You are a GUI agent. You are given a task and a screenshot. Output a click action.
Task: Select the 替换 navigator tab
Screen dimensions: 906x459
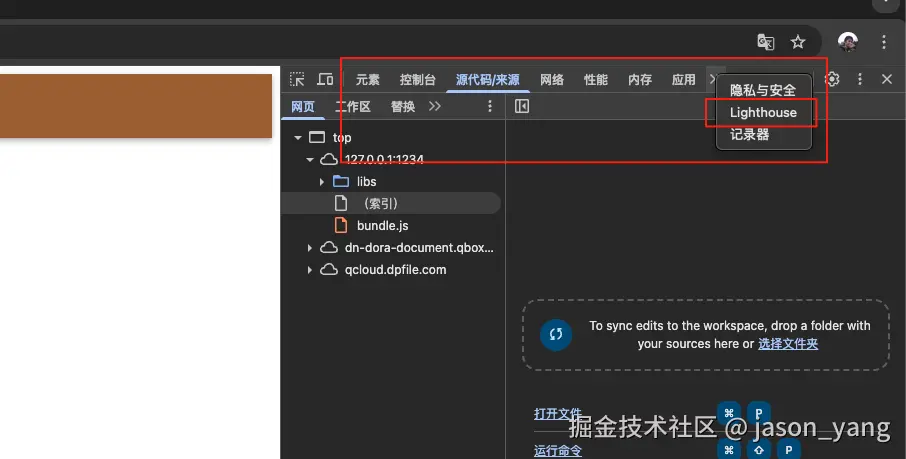click(x=403, y=107)
